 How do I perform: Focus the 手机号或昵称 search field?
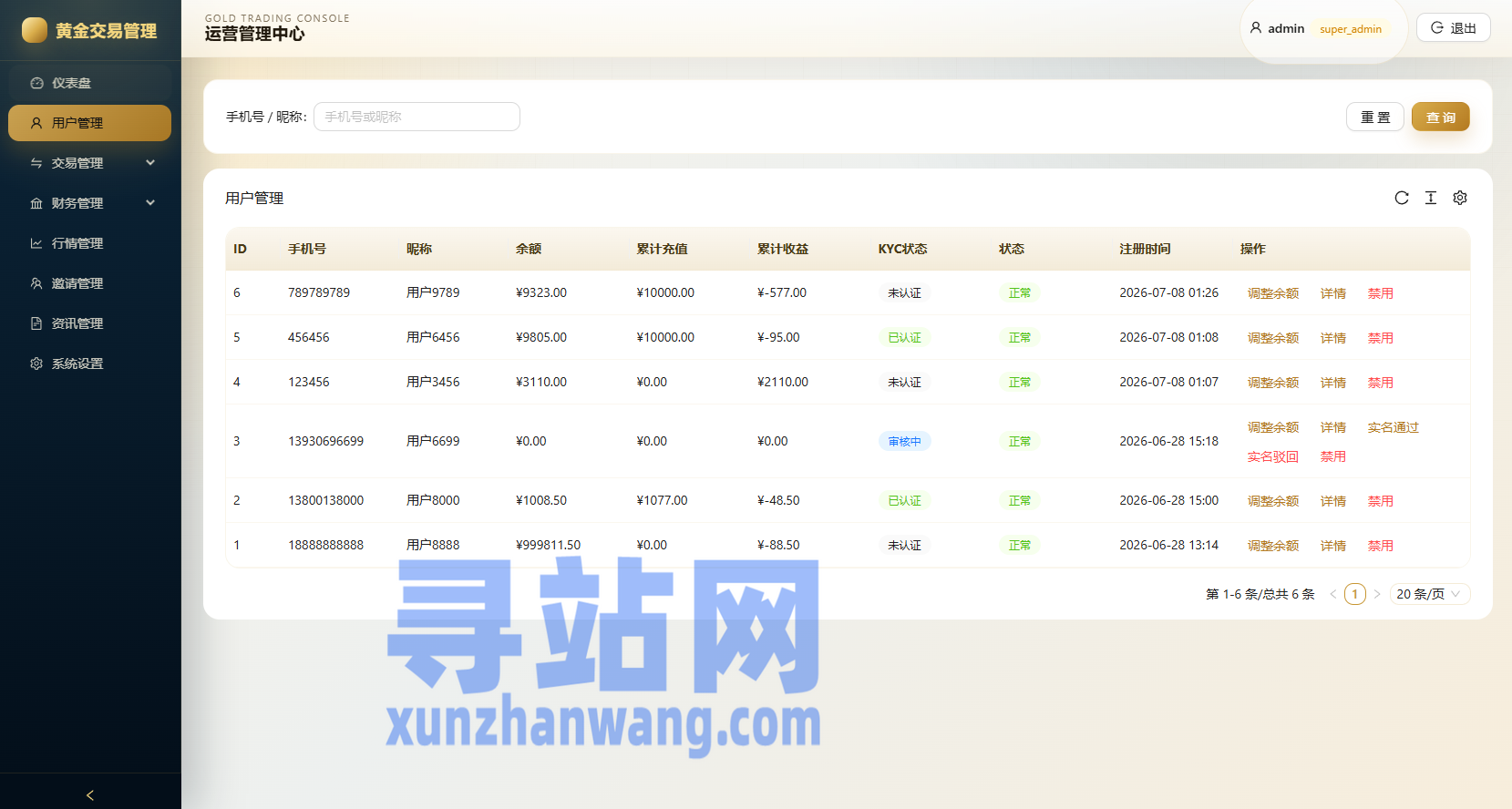tap(417, 117)
